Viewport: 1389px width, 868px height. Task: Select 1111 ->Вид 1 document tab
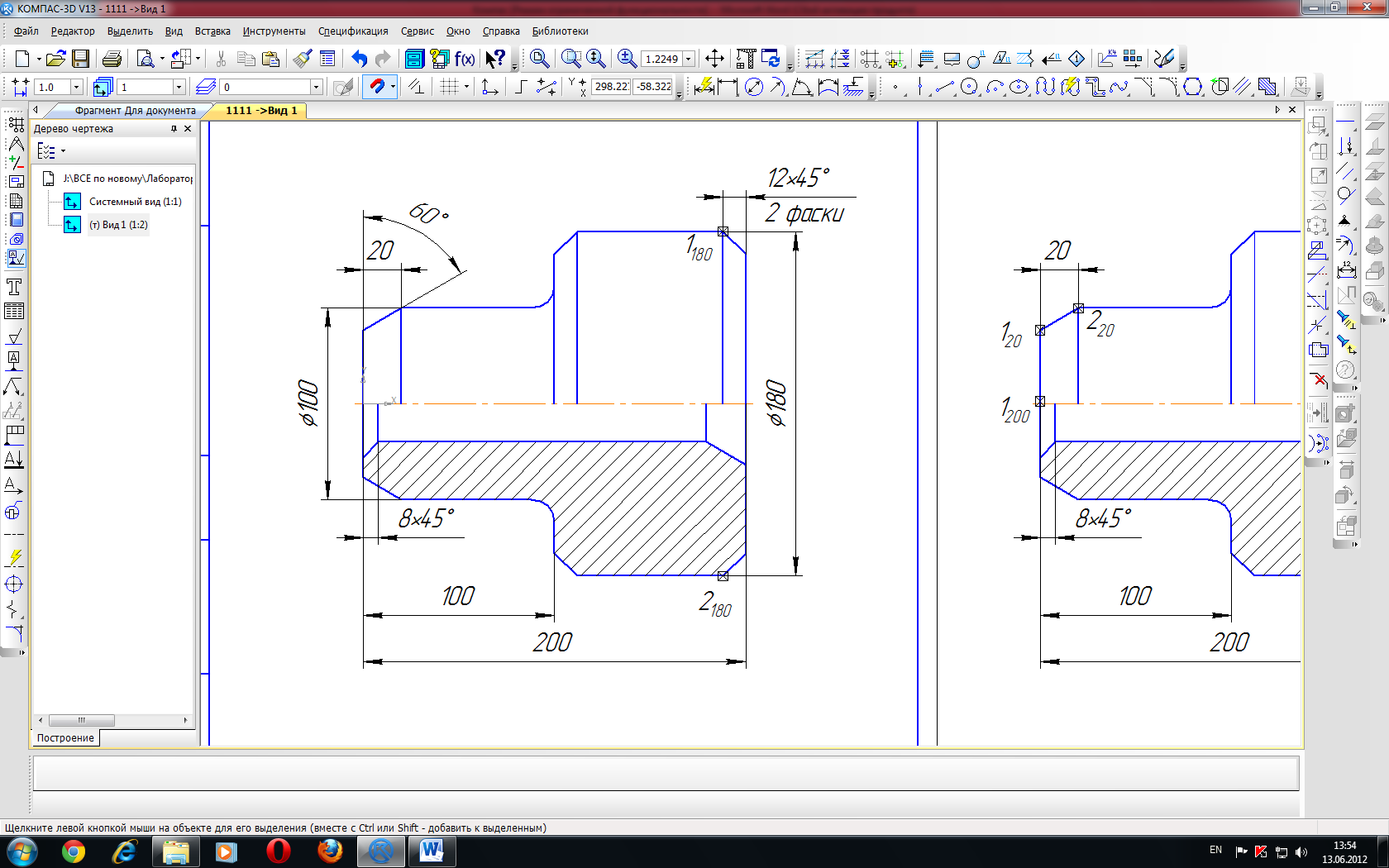pos(260,111)
